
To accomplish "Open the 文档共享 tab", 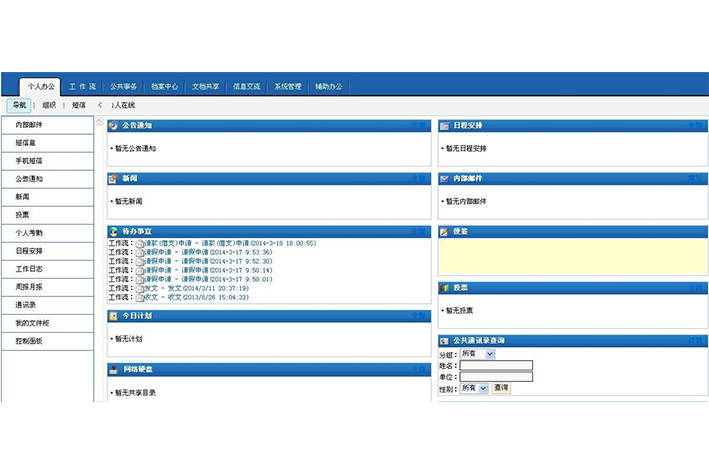I will (x=205, y=86).
